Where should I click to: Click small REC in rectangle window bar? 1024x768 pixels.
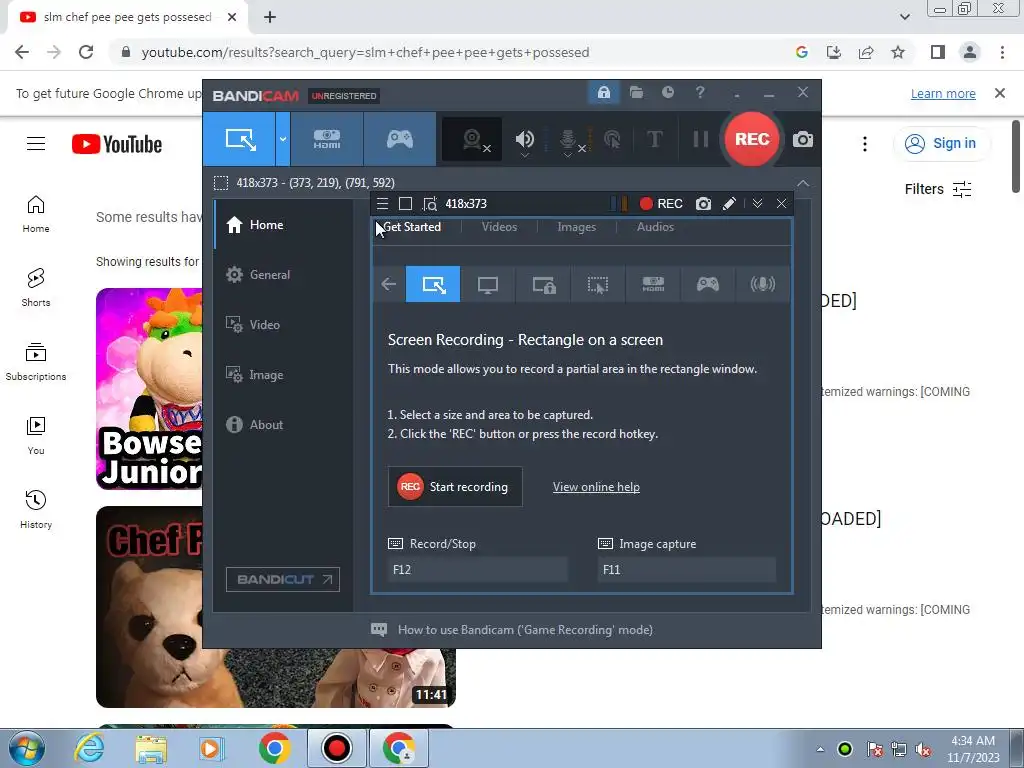[661, 204]
